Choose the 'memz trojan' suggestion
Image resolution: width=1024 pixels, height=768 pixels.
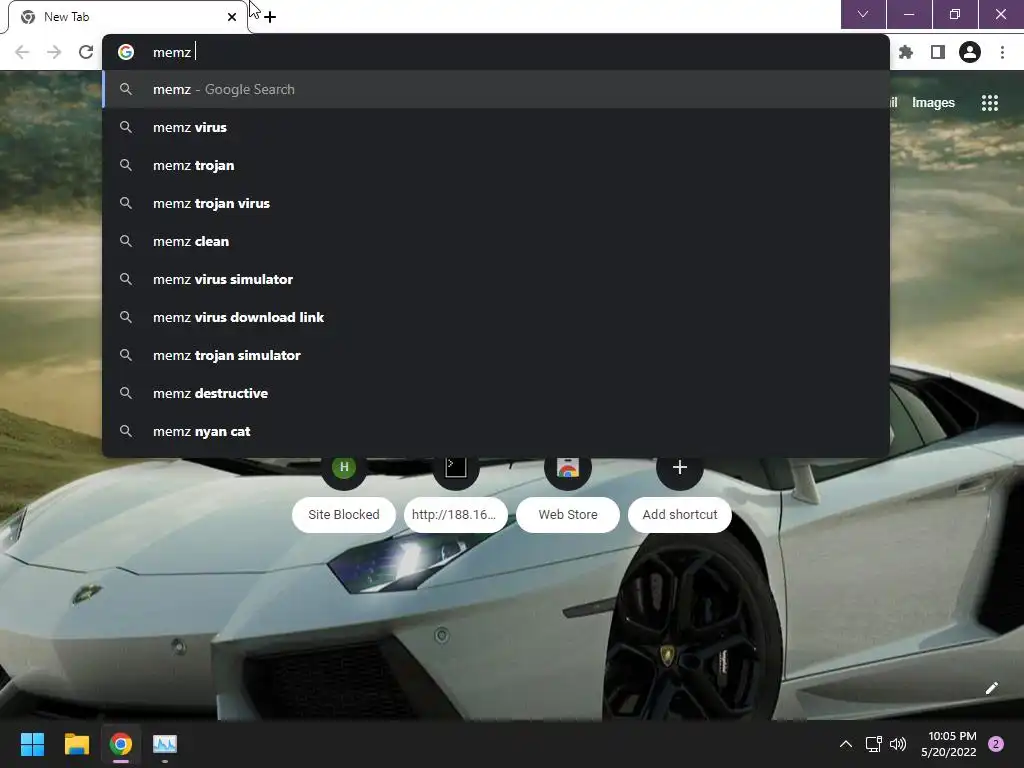(x=496, y=165)
